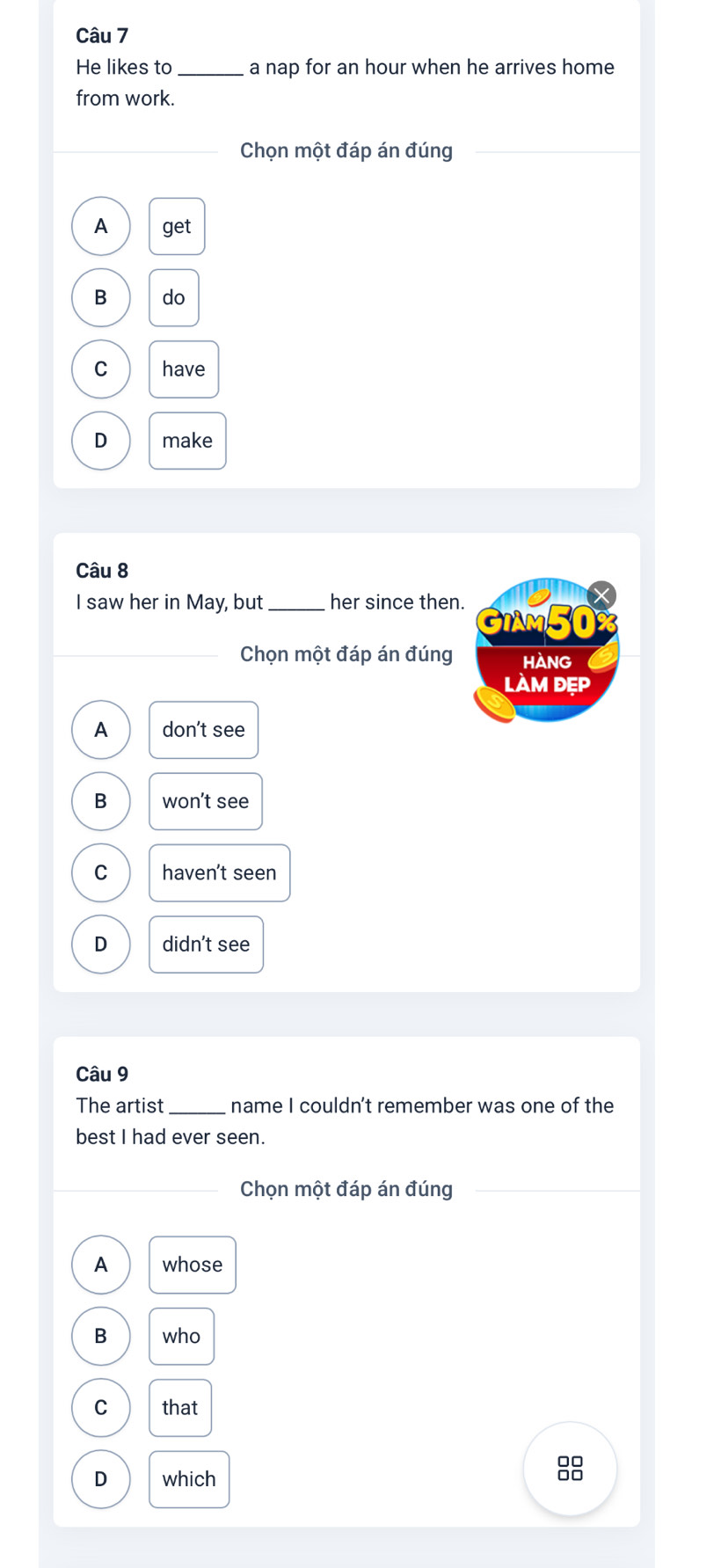Select radio A for Câu 8
721x1568 pixels.
coord(101,730)
